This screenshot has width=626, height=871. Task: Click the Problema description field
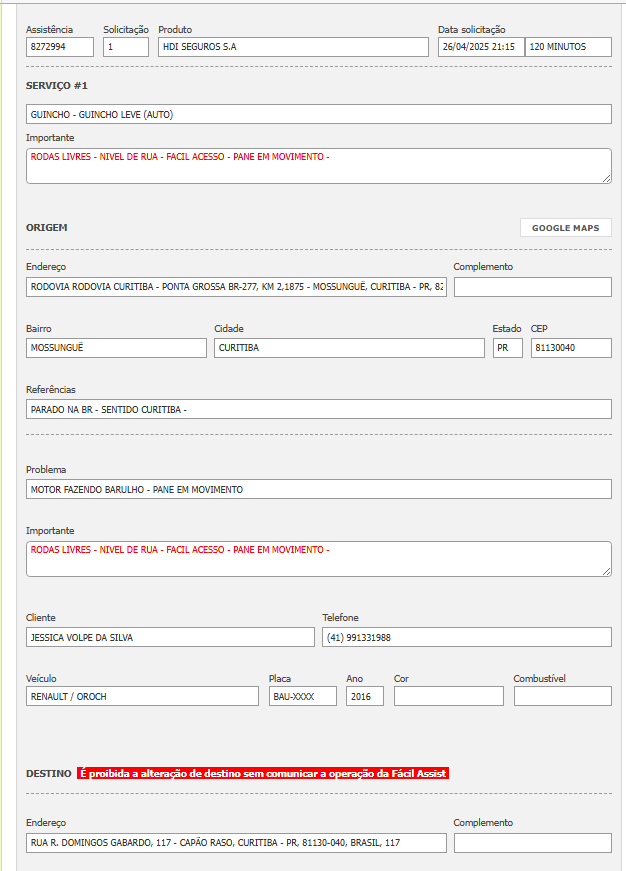pos(318,489)
